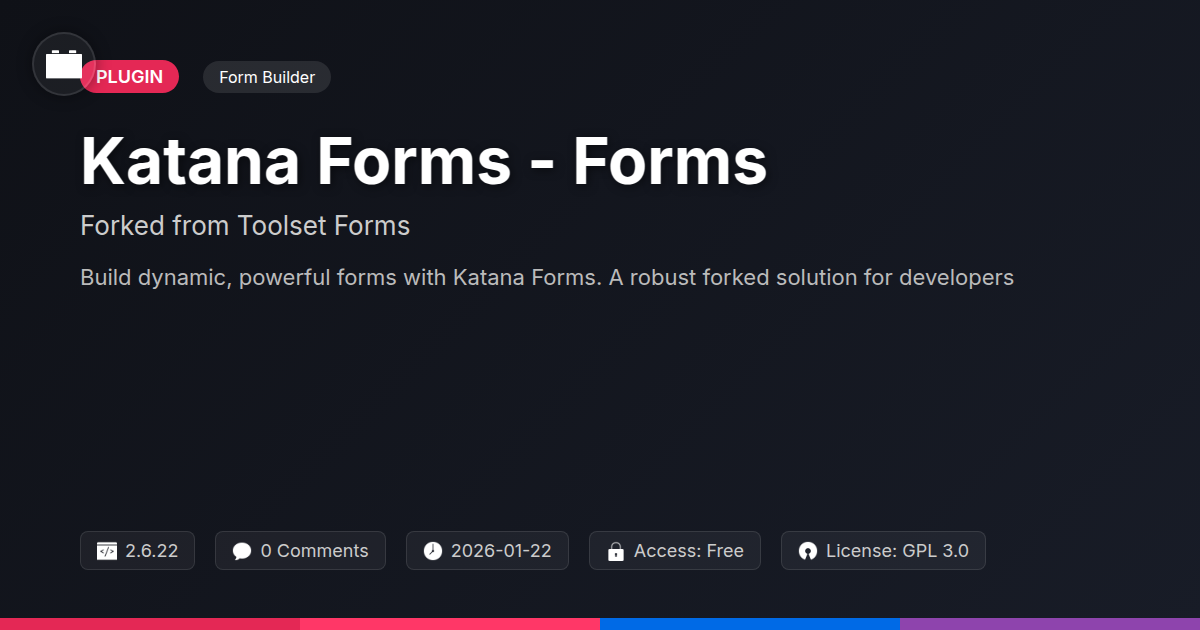Click the Access: Free label
This screenshot has width=1200, height=630.
pos(689,551)
